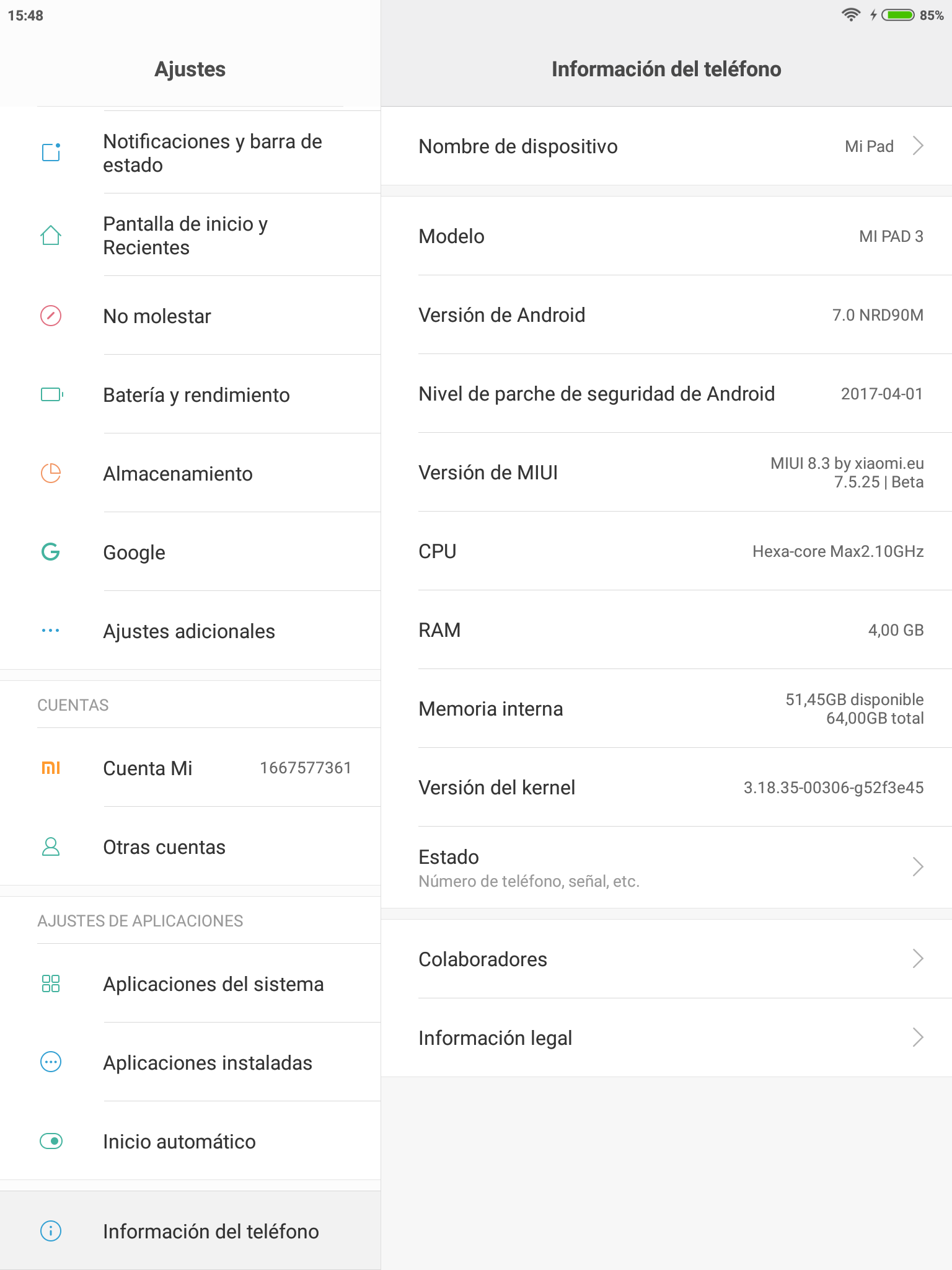Tap the Memoria interna storage row
This screenshot has width=952, height=1270.
[x=666, y=709]
